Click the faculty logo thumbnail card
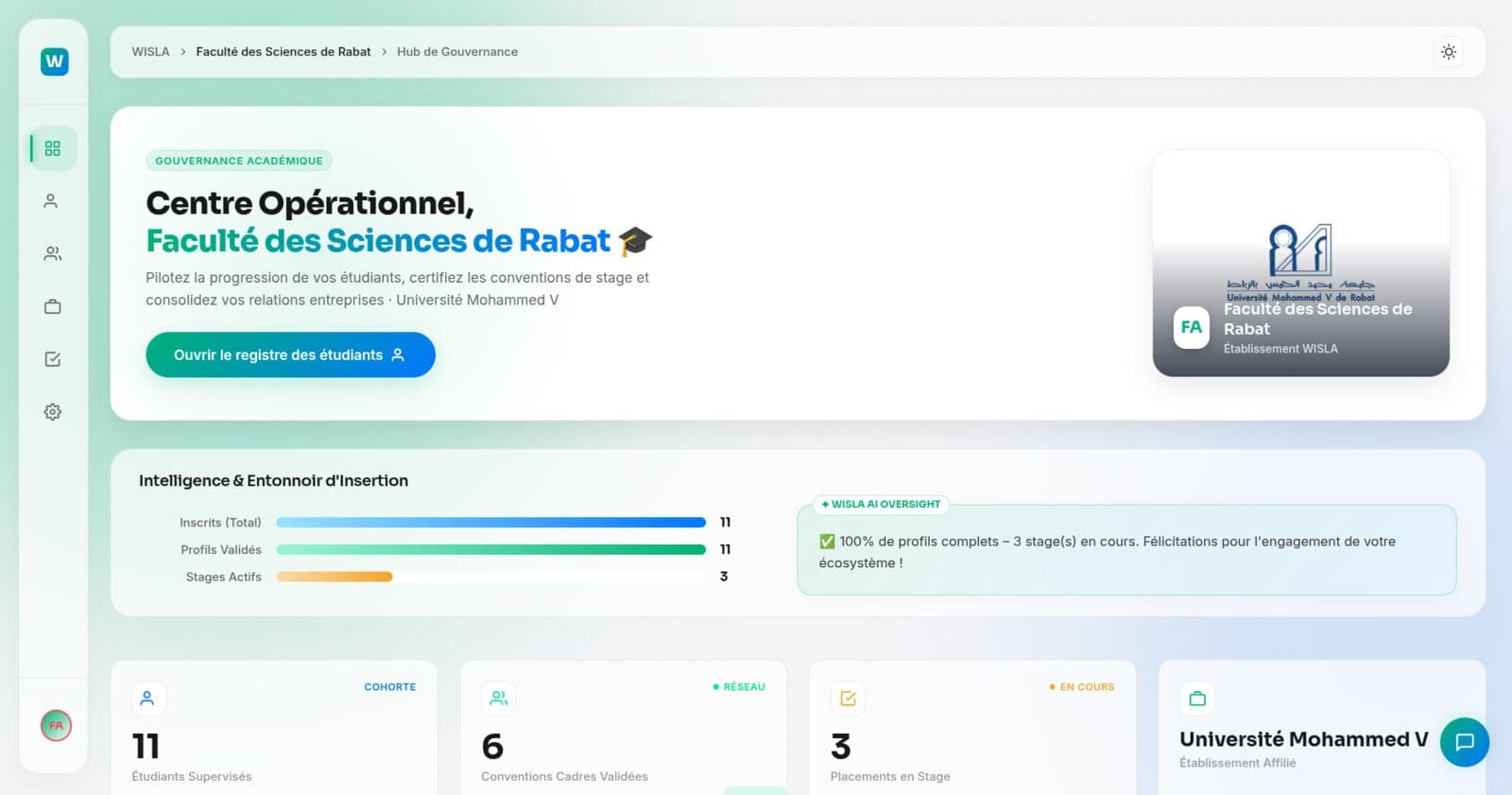 pos(1301,263)
